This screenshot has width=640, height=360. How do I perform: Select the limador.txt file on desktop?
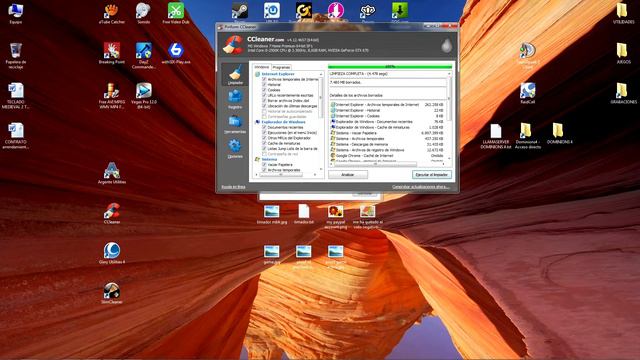click(304, 215)
